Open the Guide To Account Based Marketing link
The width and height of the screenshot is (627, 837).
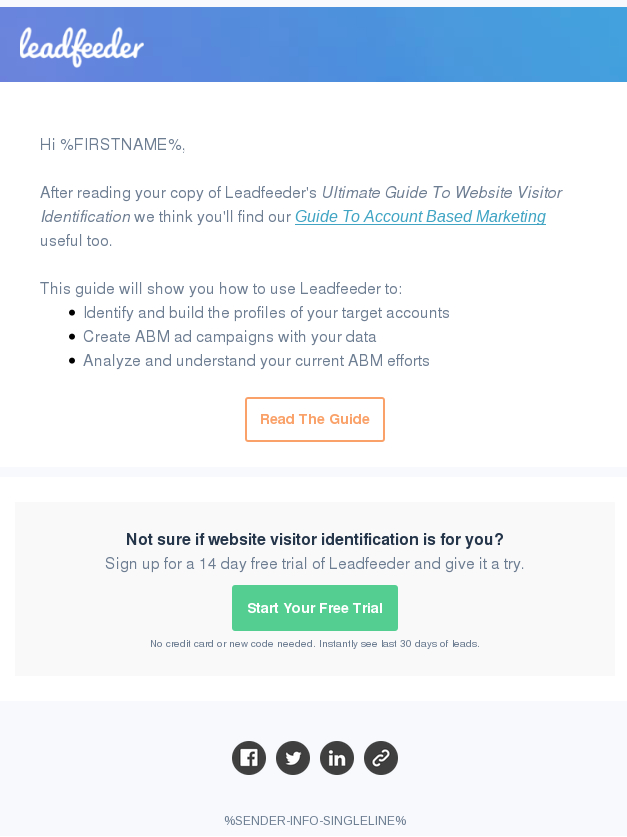point(420,216)
